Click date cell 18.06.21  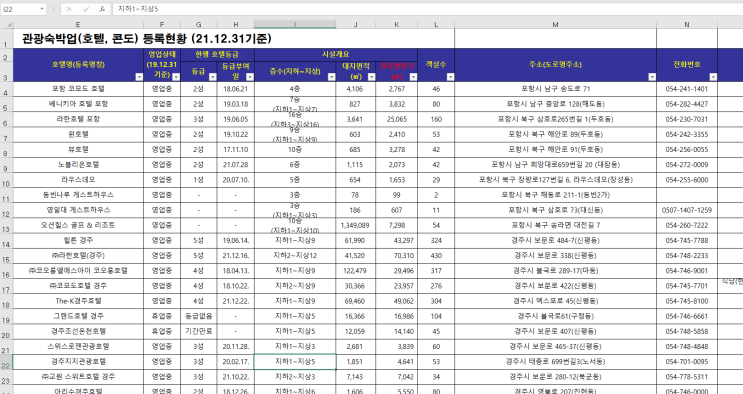coord(236,89)
